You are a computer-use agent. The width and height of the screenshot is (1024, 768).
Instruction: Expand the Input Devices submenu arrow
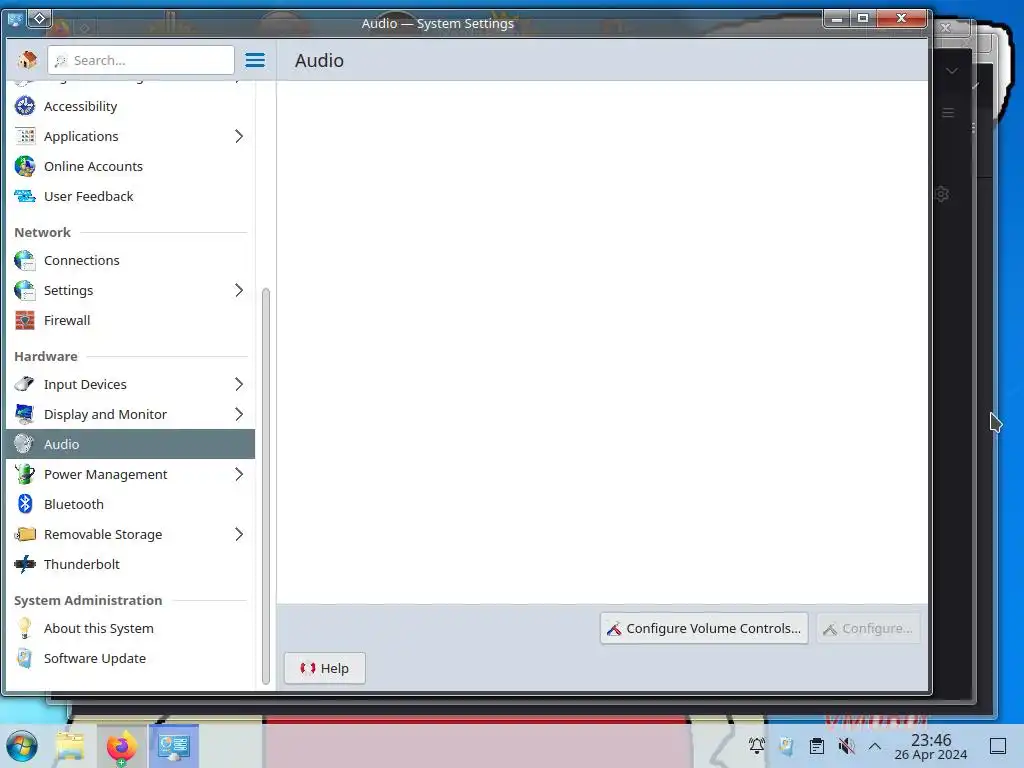point(239,384)
